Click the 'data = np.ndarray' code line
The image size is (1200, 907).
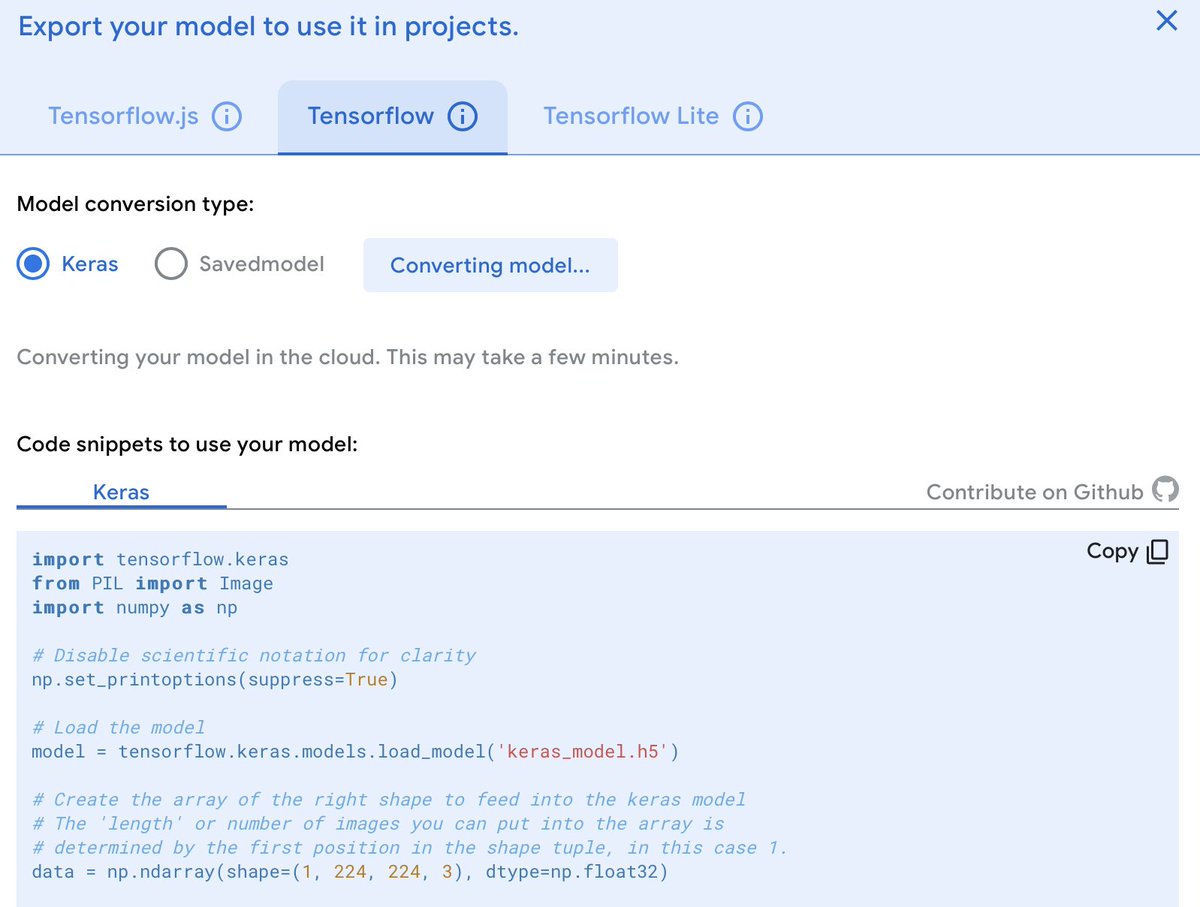350,872
